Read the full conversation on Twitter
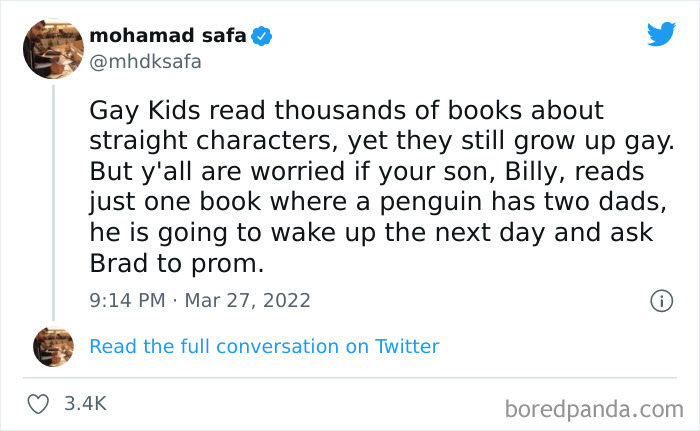Viewport: 700px width, 431px height. [264, 346]
